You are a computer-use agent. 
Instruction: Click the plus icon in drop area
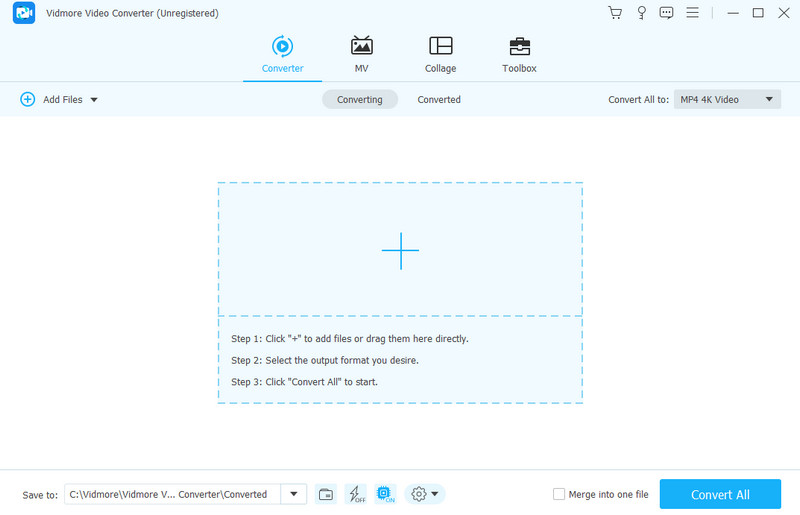point(400,250)
